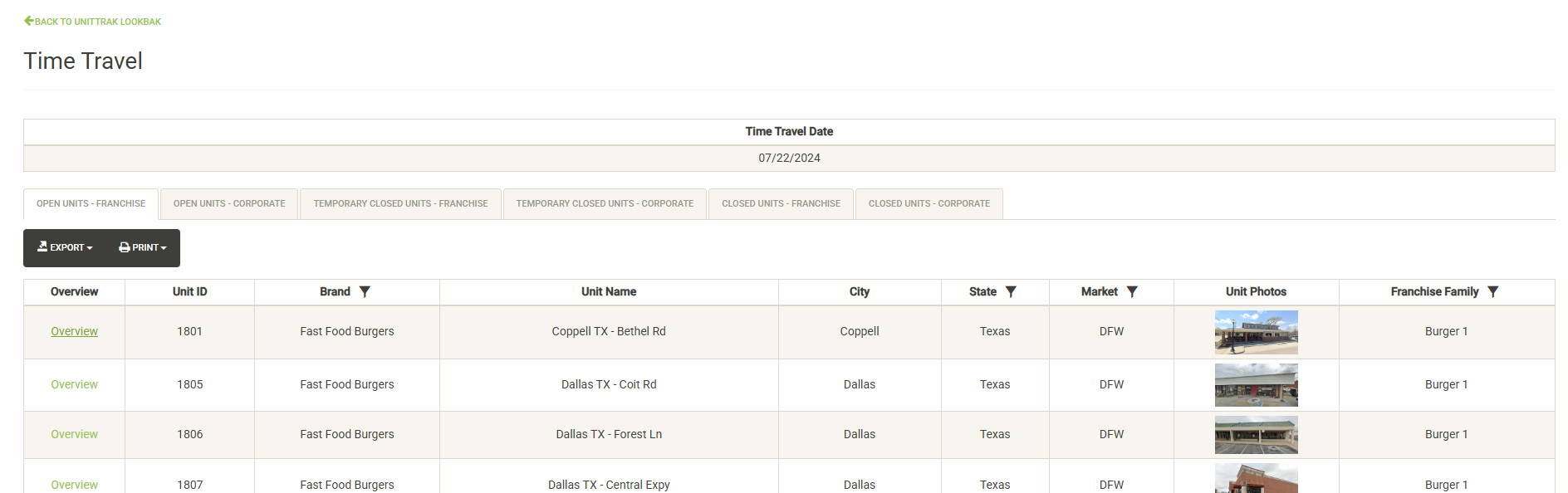Click the Brand column filter icon

[365, 292]
